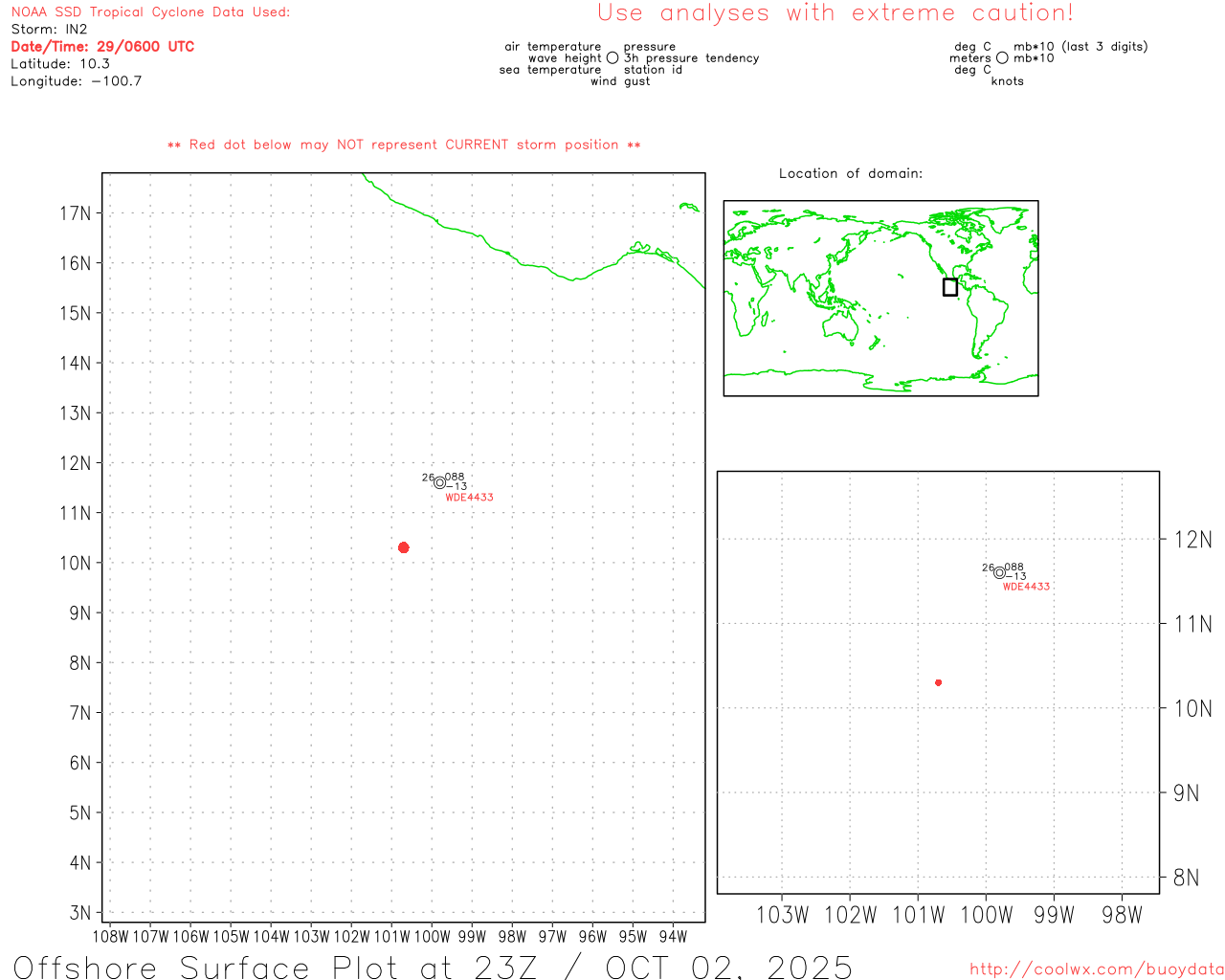Viewport: 1225px width, 980px height.
Task: Click the WDE4433 station label in main map
Action: click(469, 498)
